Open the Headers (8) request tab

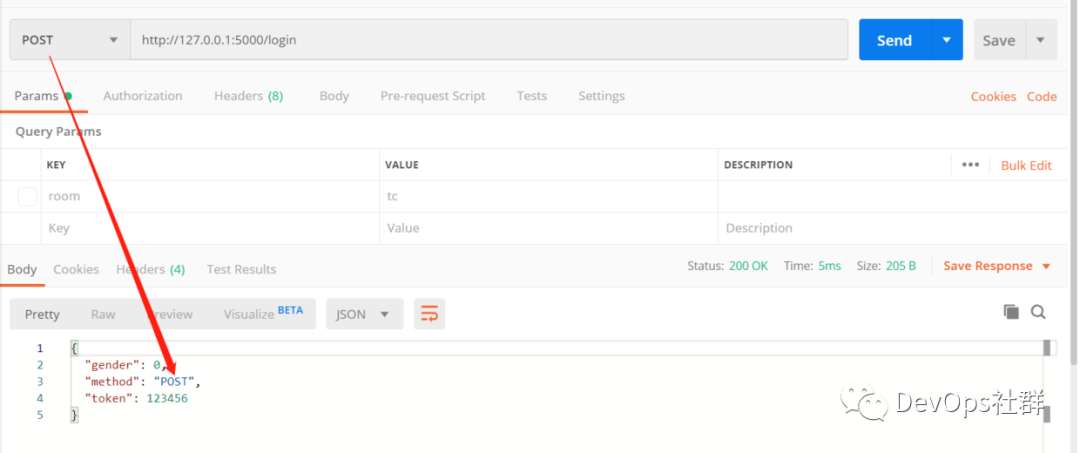tap(249, 96)
